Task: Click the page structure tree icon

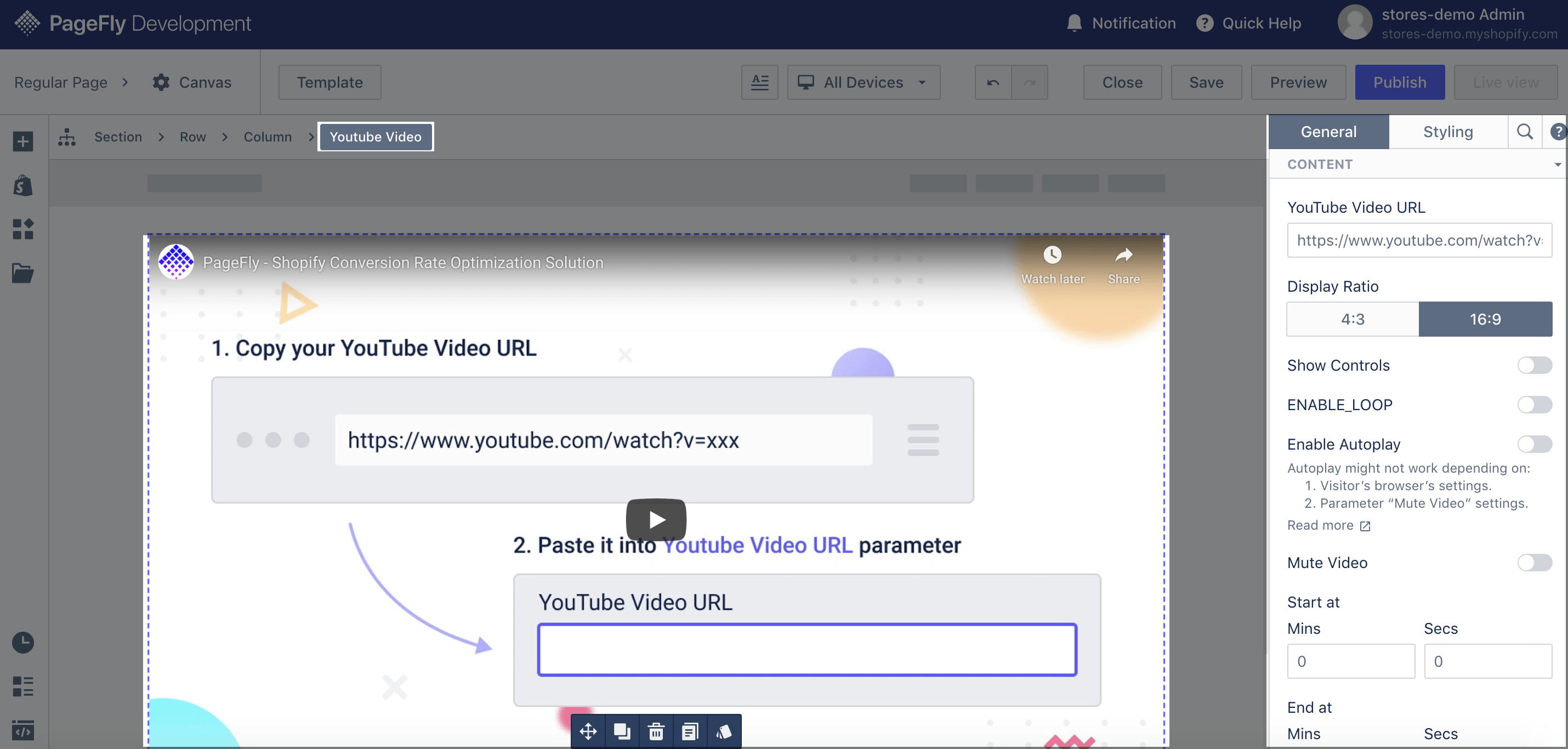Action: 67,137
